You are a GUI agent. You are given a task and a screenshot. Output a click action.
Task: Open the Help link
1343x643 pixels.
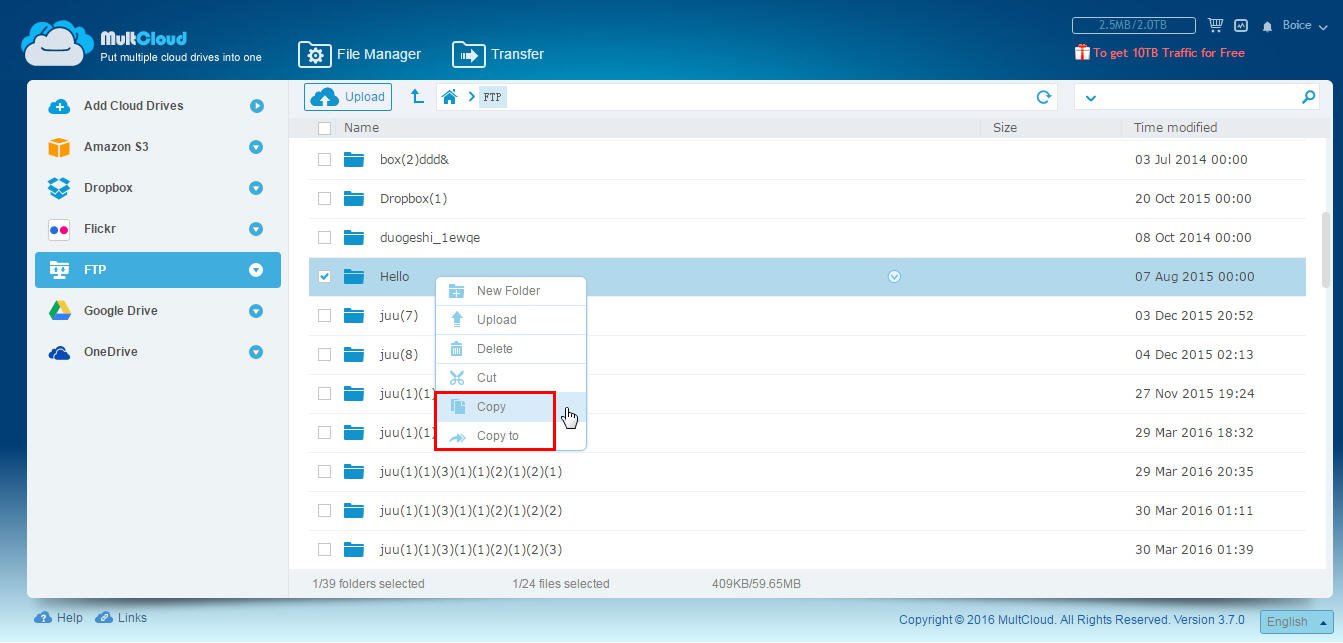(x=59, y=618)
